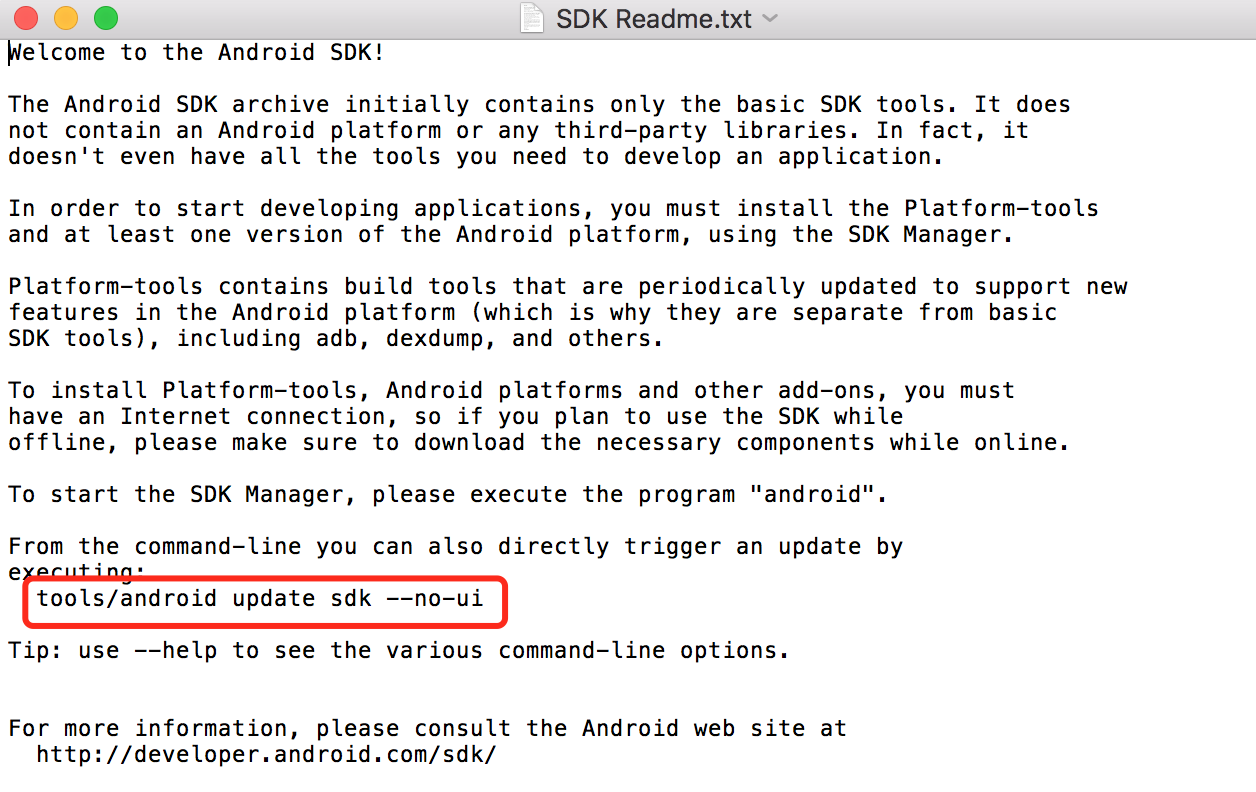Image resolution: width=1256 pixels, height=792 pixels.
Task: Click the command "tools/android update sdk --no-ui"
Action: [x=260, y=598]
